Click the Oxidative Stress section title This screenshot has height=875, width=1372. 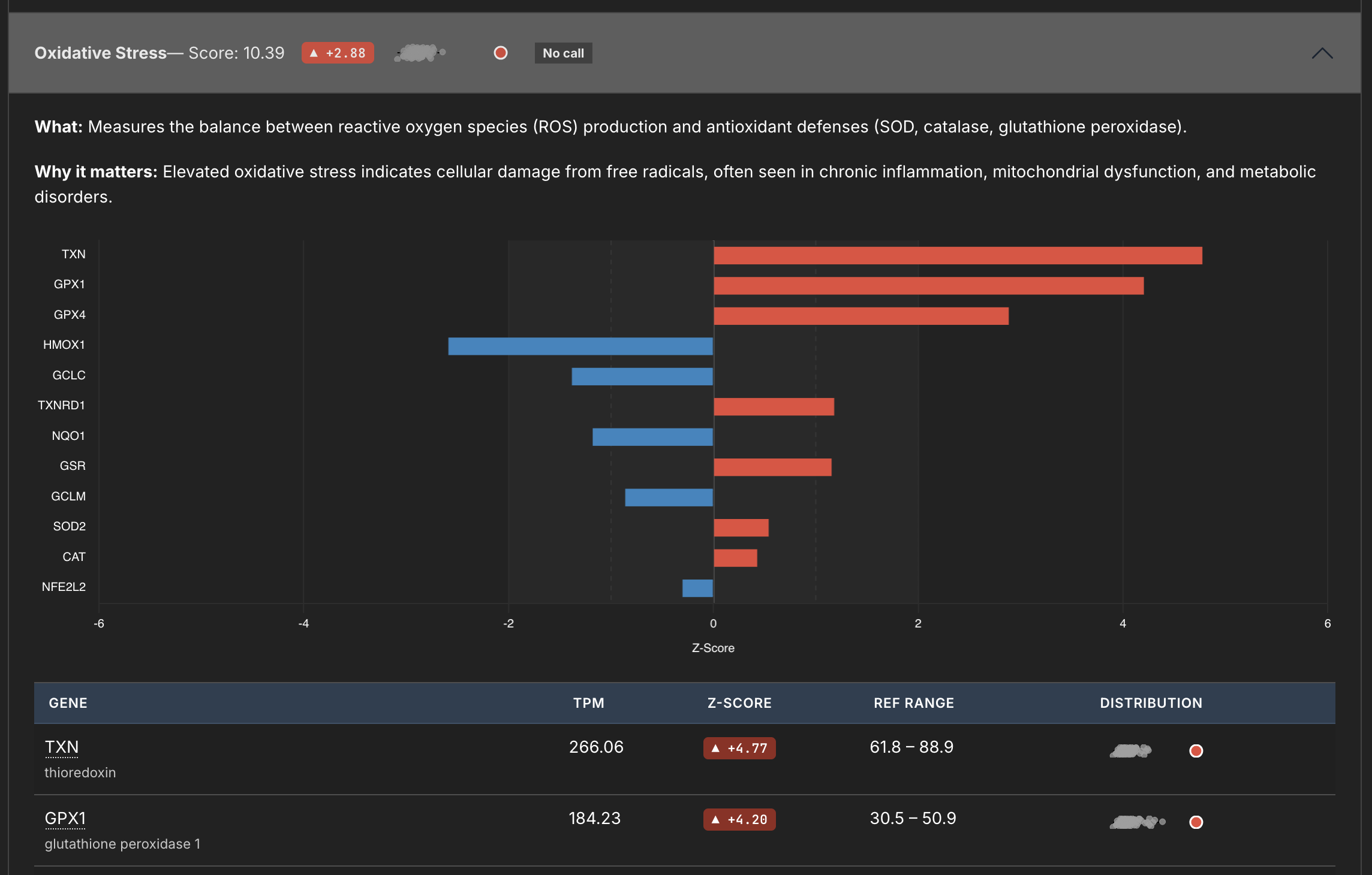point(100,53)
